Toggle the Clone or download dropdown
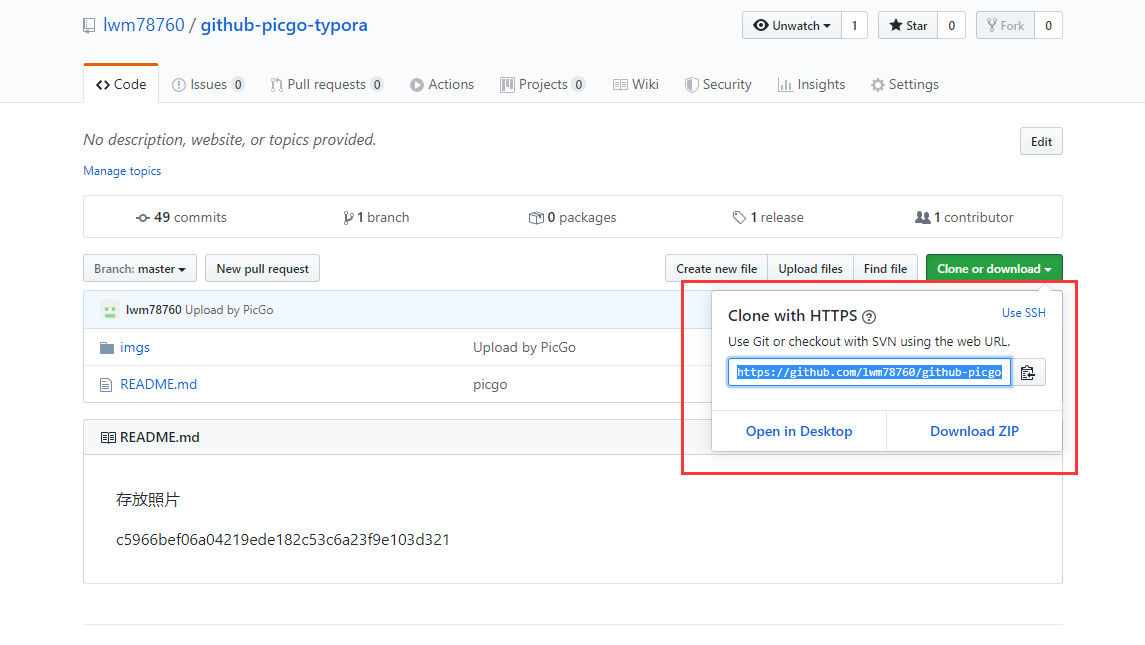The image size is (1145, 645). [x=994, y=269]
